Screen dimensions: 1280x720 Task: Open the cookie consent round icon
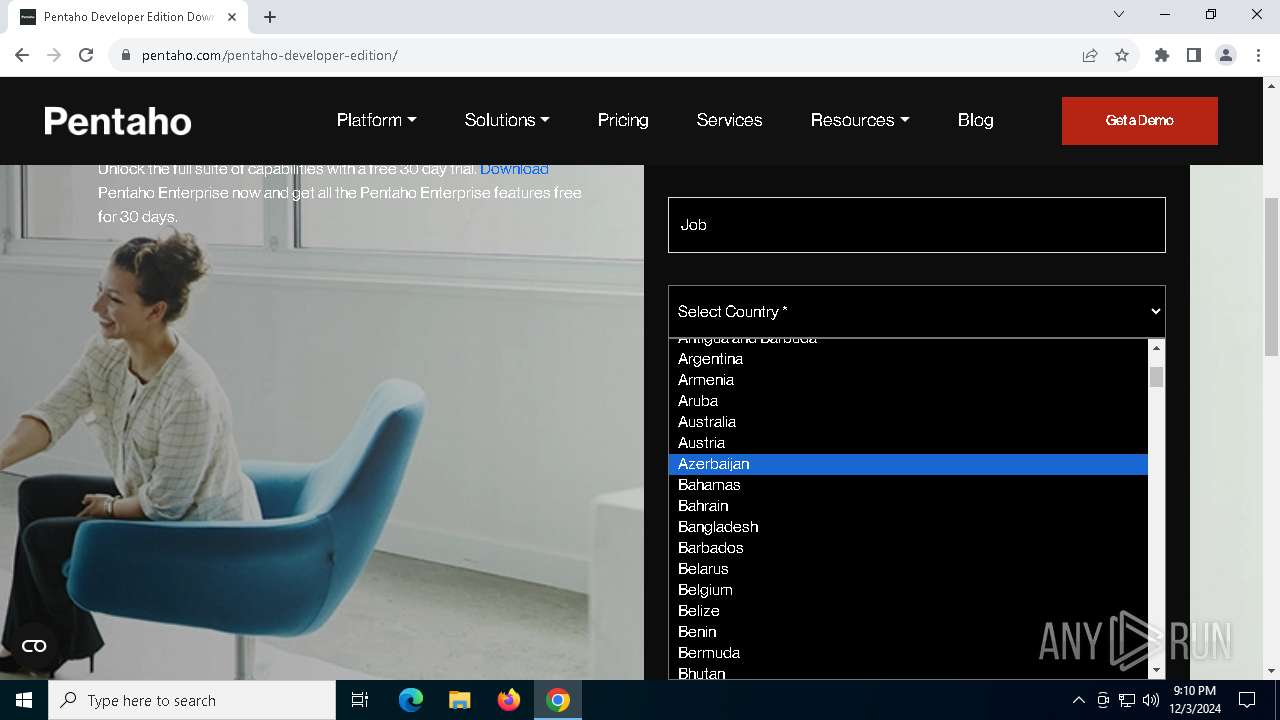(34, 646)
